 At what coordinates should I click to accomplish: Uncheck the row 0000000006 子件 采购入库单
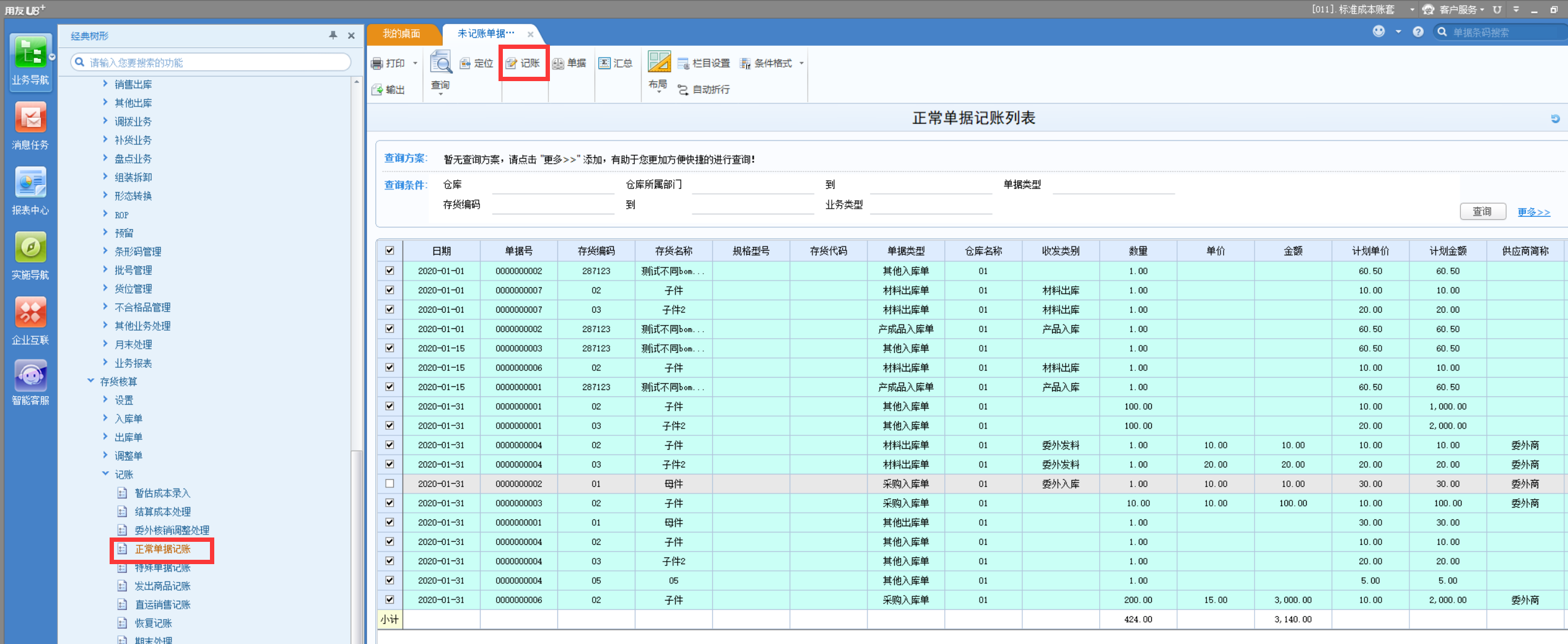(390, 599)
